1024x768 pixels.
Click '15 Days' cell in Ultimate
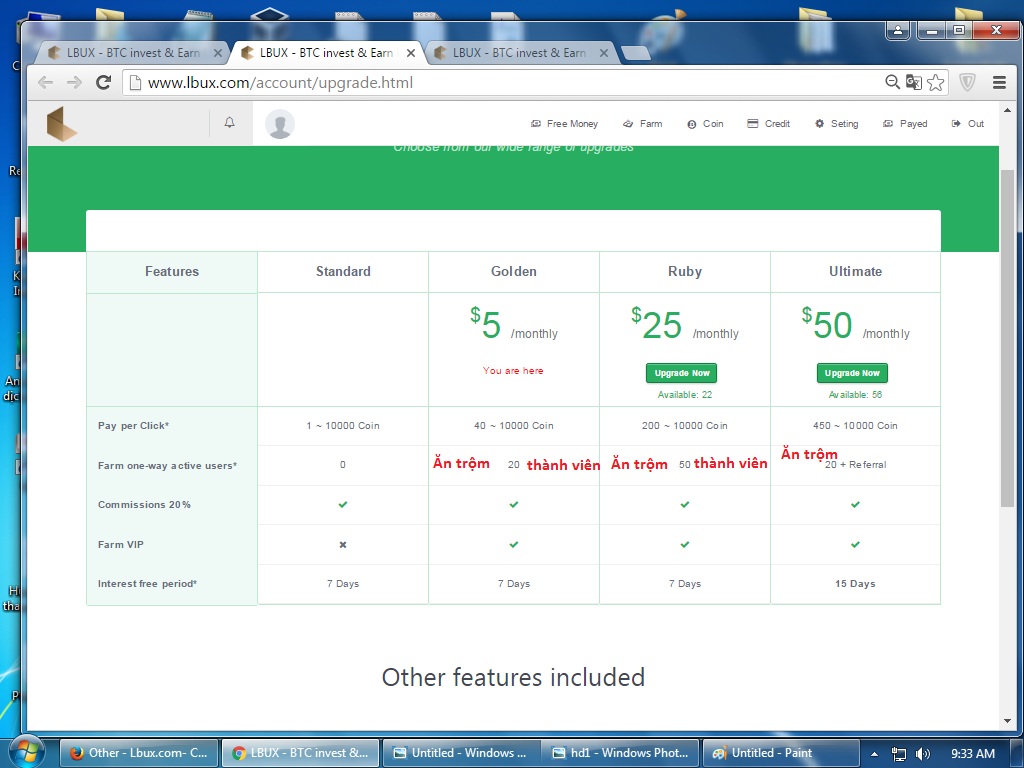pyautogui.click(x=855, y=583)
